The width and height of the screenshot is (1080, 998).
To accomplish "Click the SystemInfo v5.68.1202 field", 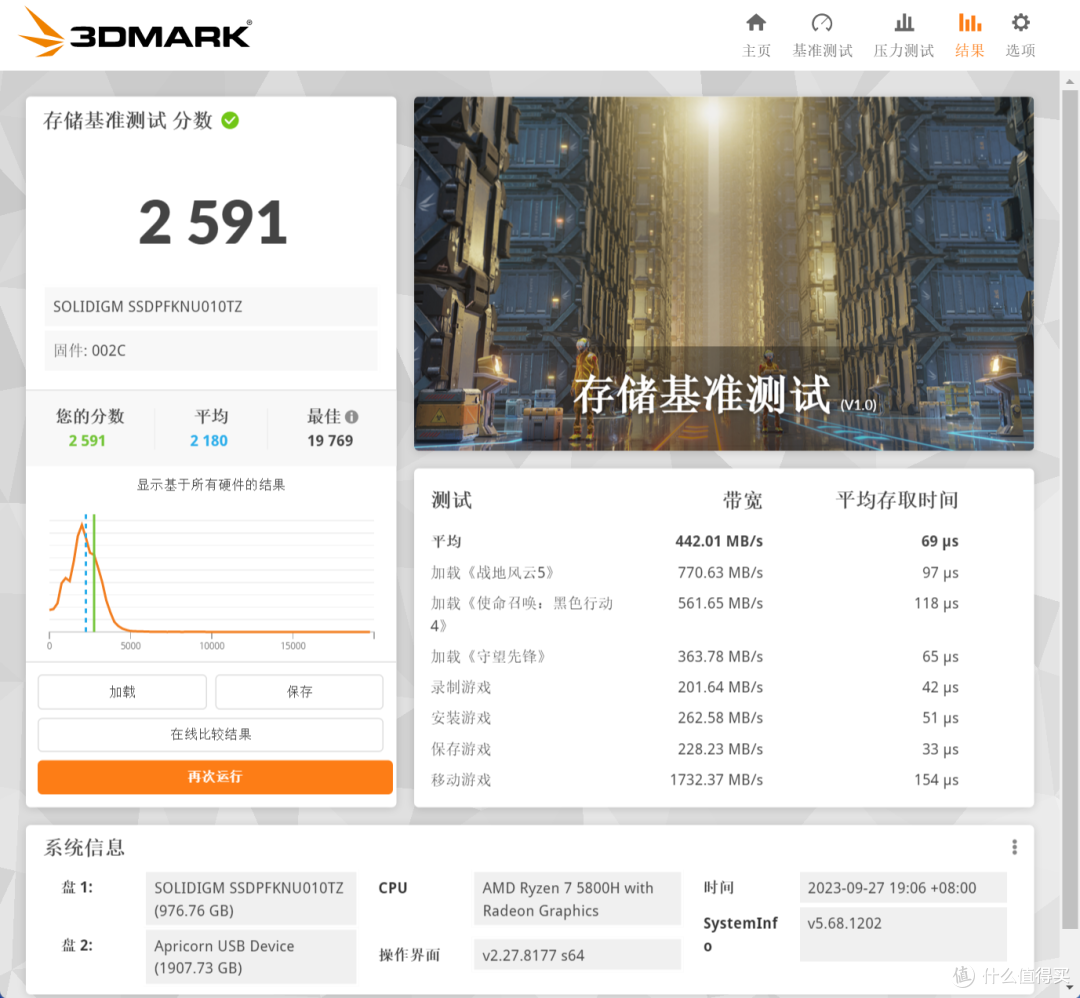I will (903, 934).
